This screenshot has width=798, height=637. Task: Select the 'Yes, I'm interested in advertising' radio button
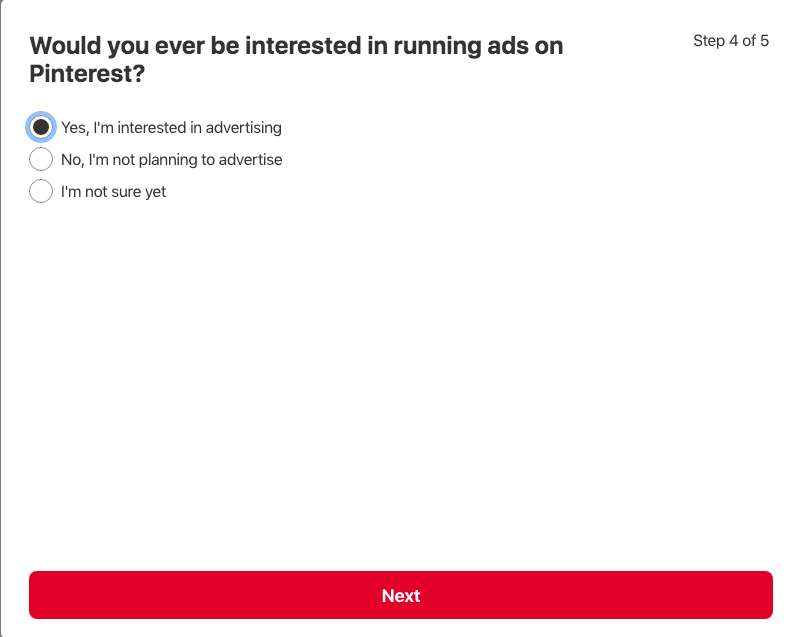41,127
